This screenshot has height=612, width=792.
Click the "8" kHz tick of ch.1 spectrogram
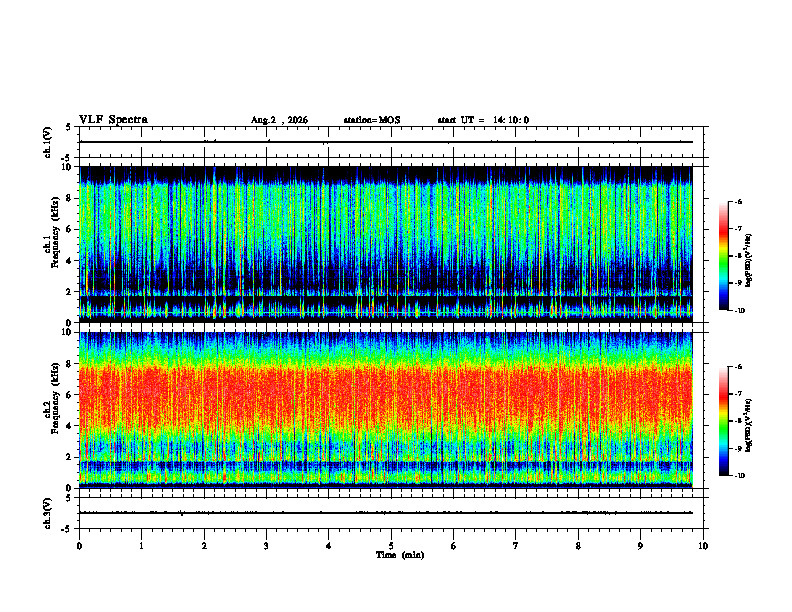[x=69, y=198]
